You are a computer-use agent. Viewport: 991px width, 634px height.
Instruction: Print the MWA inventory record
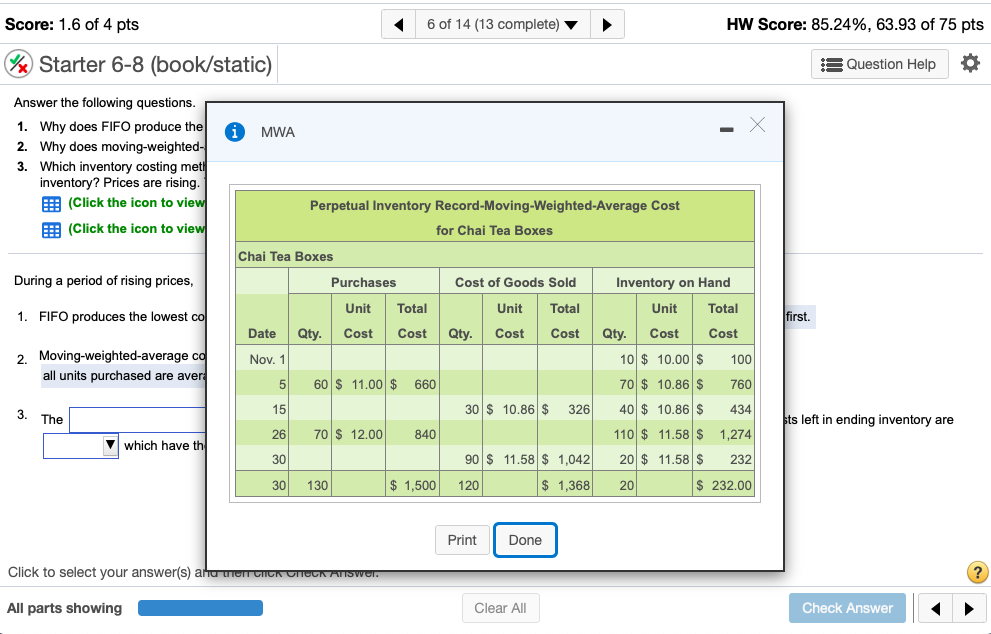(462, 540)
